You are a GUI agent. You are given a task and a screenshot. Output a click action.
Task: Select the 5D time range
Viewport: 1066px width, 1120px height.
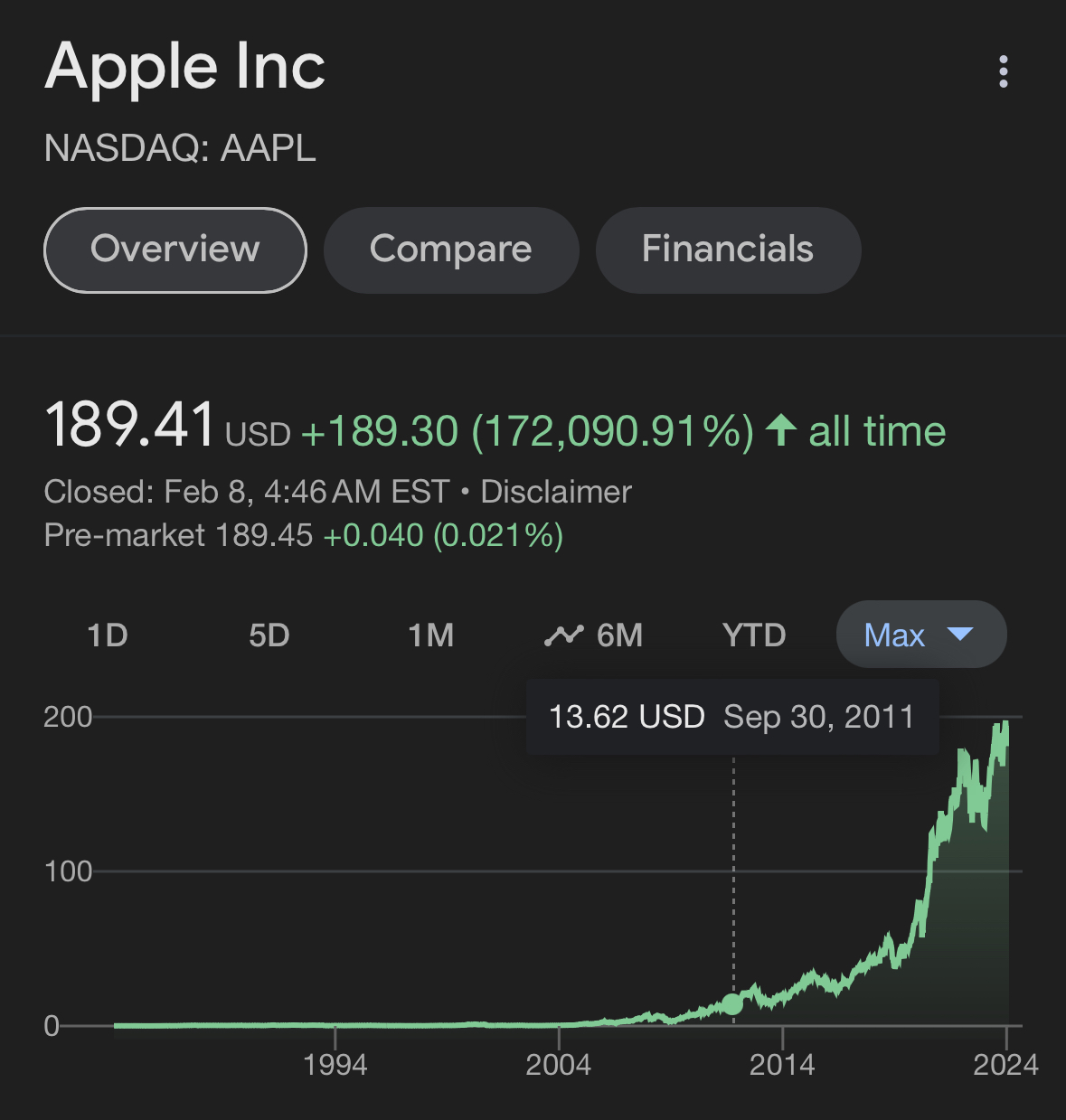coord(269,635)
